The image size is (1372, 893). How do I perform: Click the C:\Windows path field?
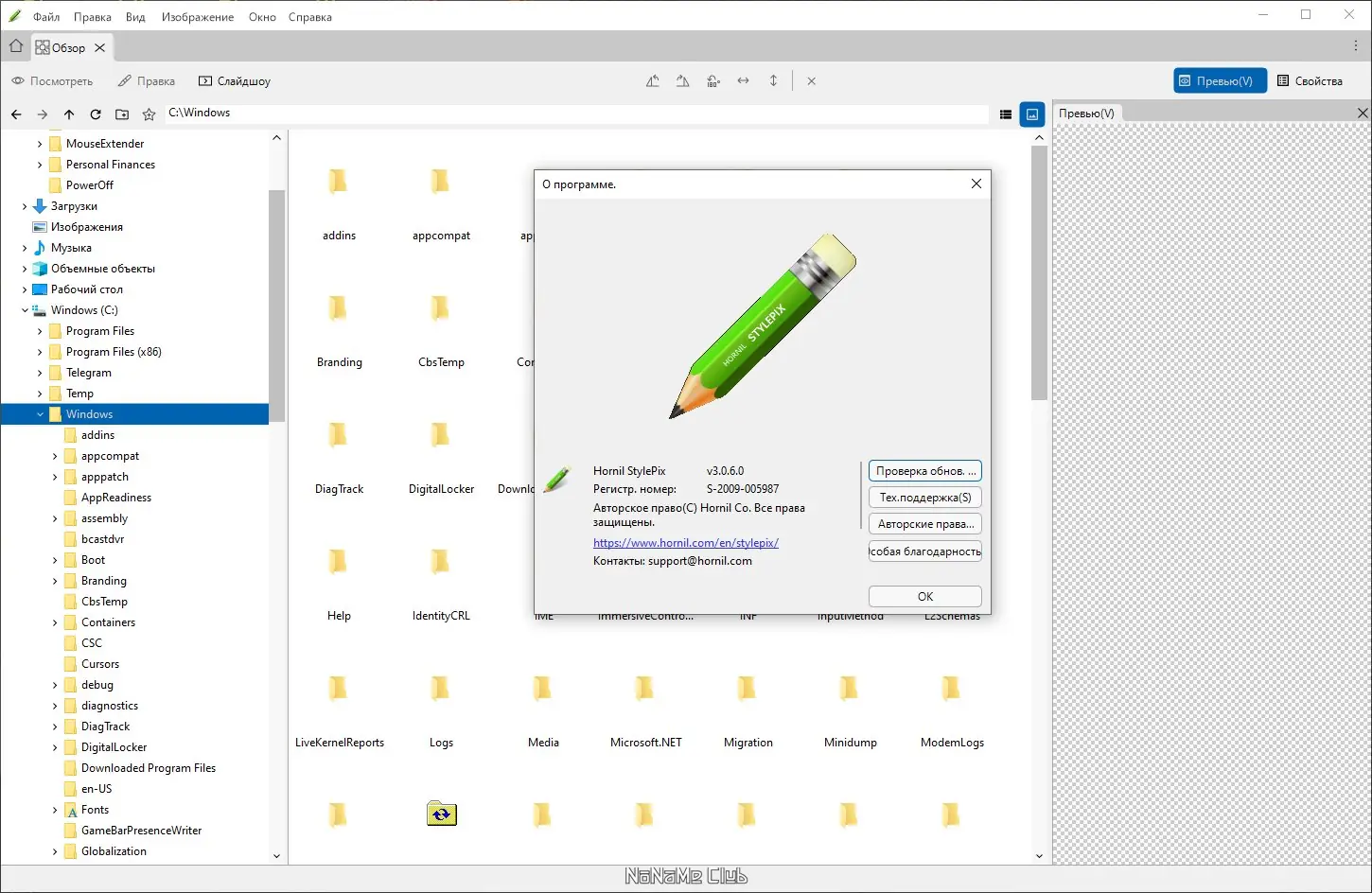575,114
